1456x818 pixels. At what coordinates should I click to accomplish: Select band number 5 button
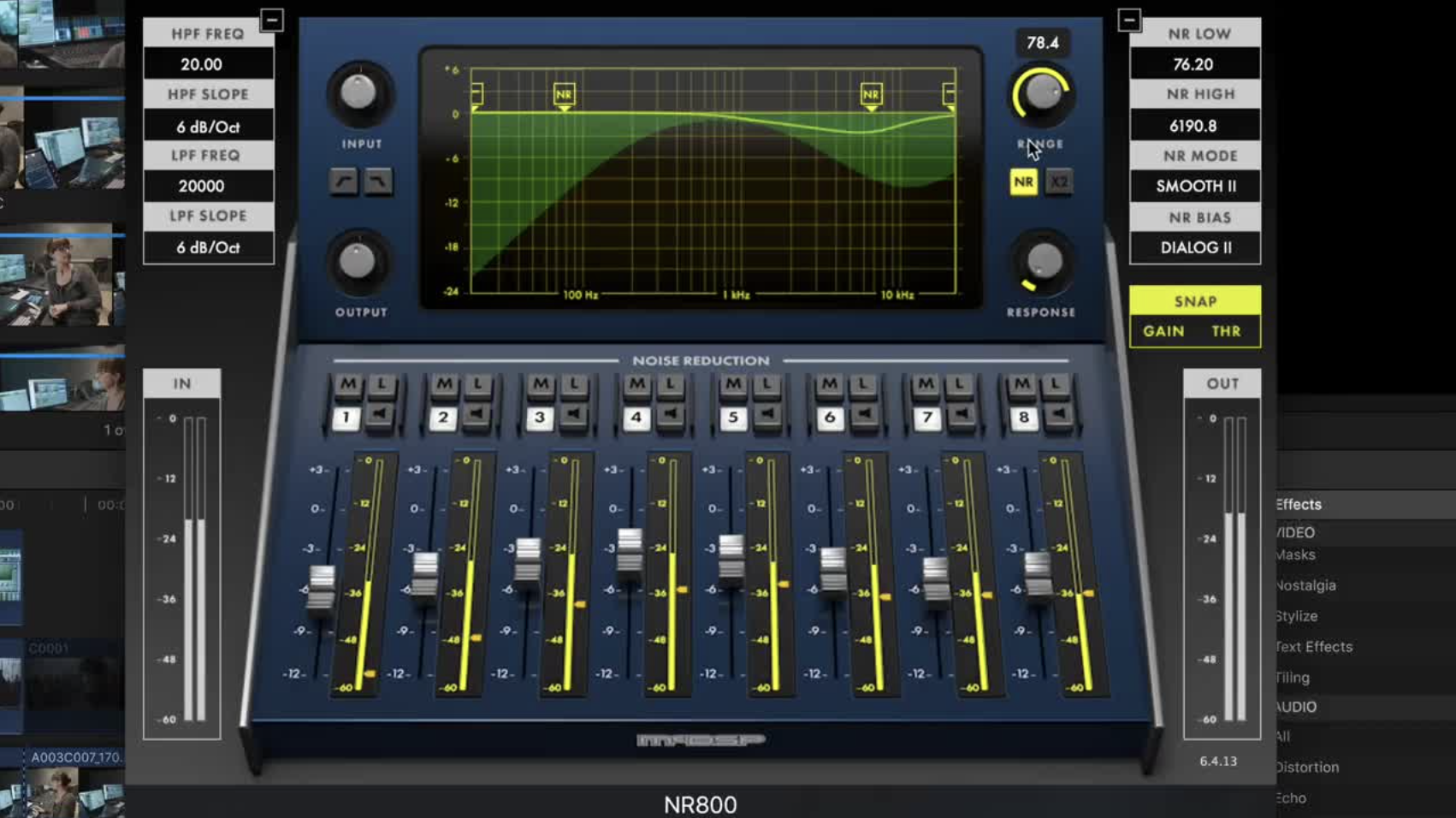pyautogui.click(x=733, y=418)
